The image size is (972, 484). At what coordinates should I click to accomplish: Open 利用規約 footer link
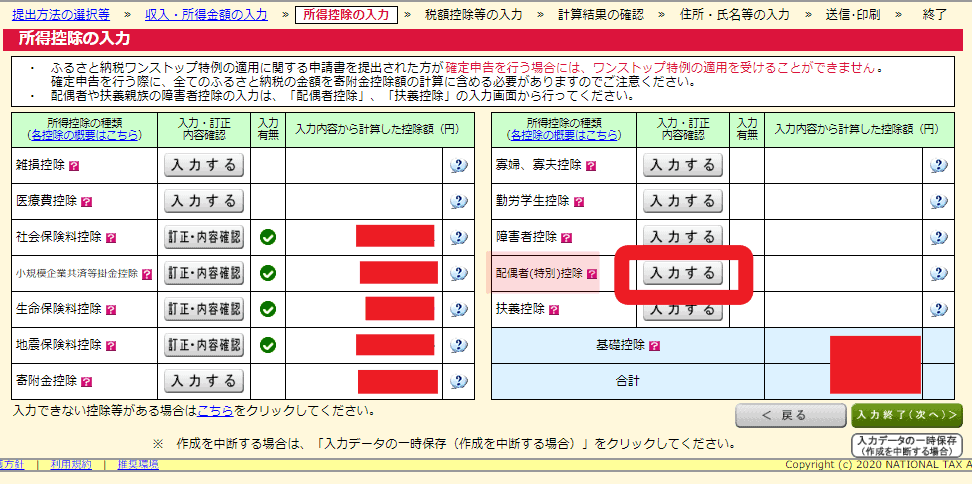(71, 464)
